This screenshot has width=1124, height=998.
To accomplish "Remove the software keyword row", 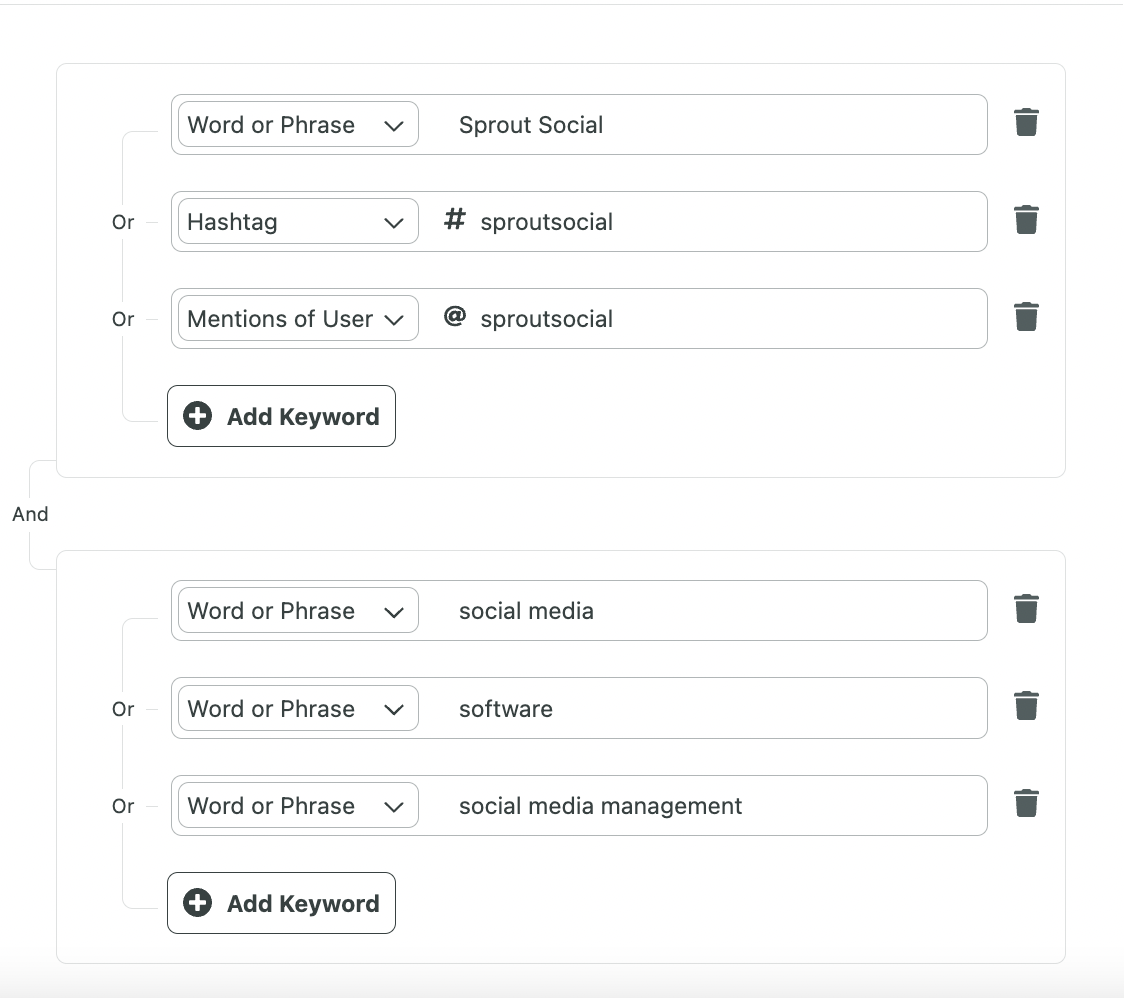I will point(1026,706).
